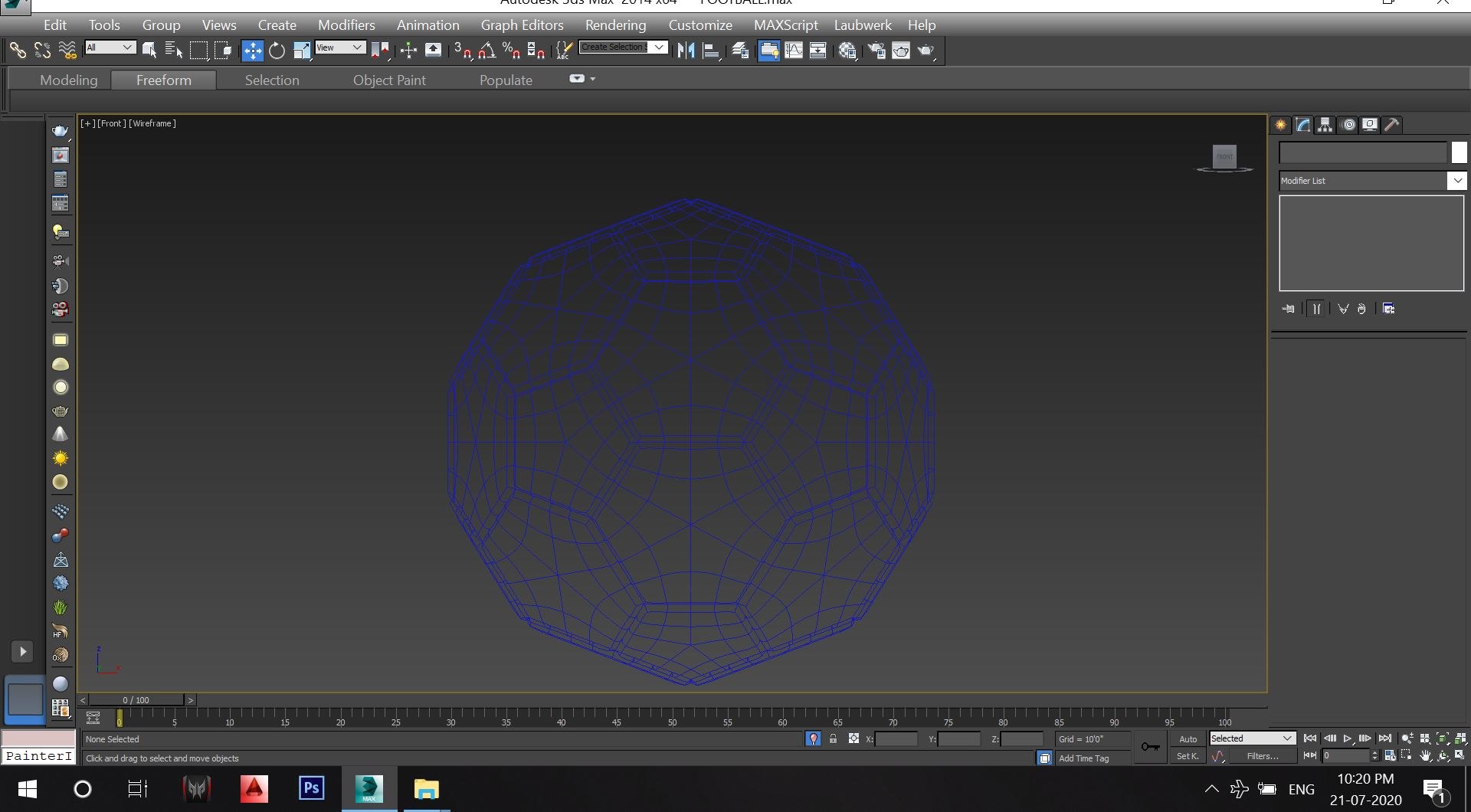The height and width of the screenshot is (812, 1471).
Task: Switch to the Object Paint tab
Action: (x=389, y=80)
